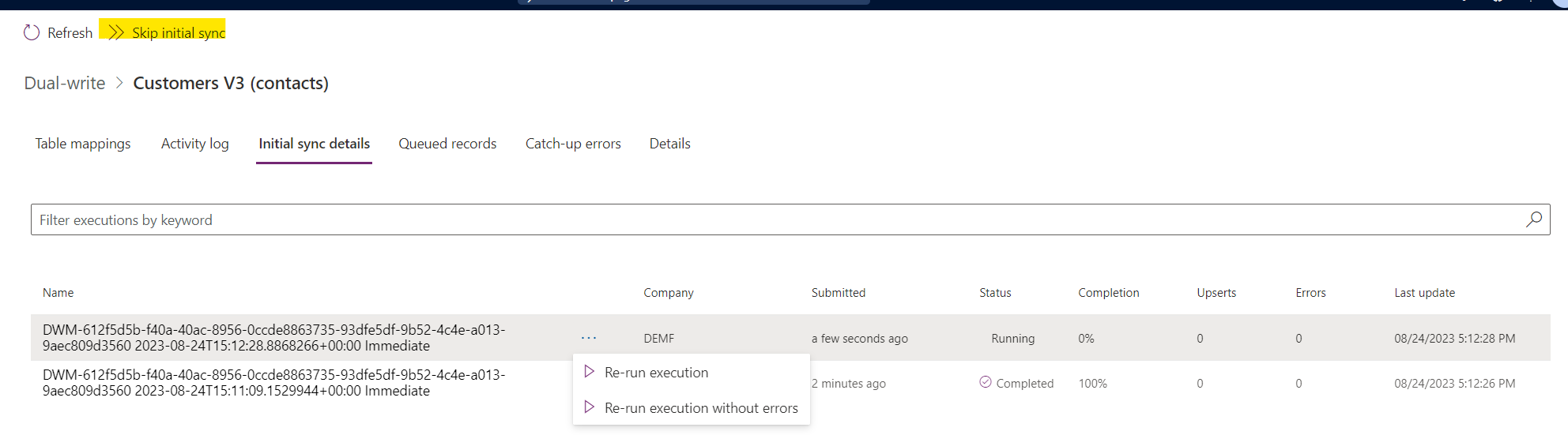This screenshot has height=435, width=1568.
Task: Open the Details tab
Action: (x=670, y=144)
